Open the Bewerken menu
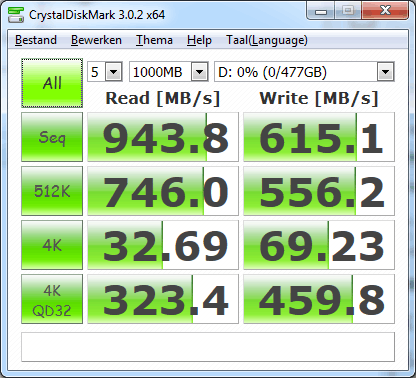Image resolution: width=416 pixels, height=378 pixels. click(x=96, y=40)
